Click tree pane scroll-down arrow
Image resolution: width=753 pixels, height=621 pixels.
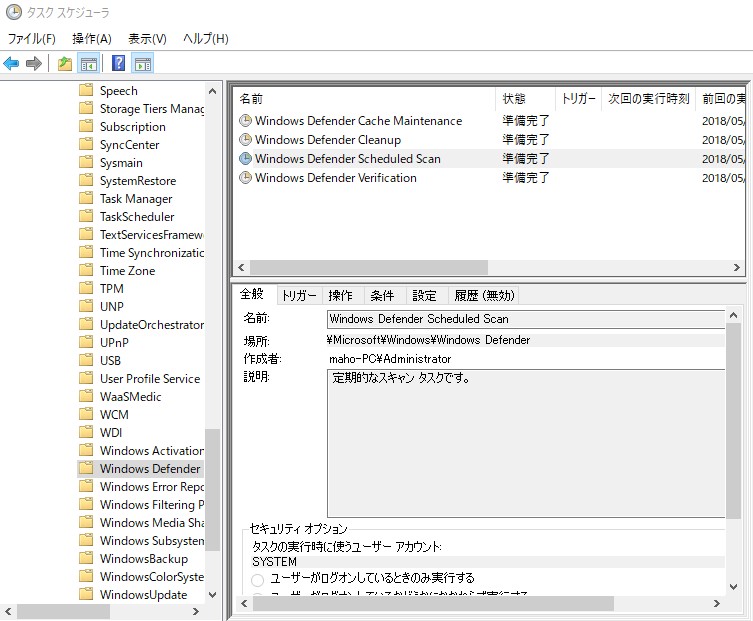tap(212, 595)
